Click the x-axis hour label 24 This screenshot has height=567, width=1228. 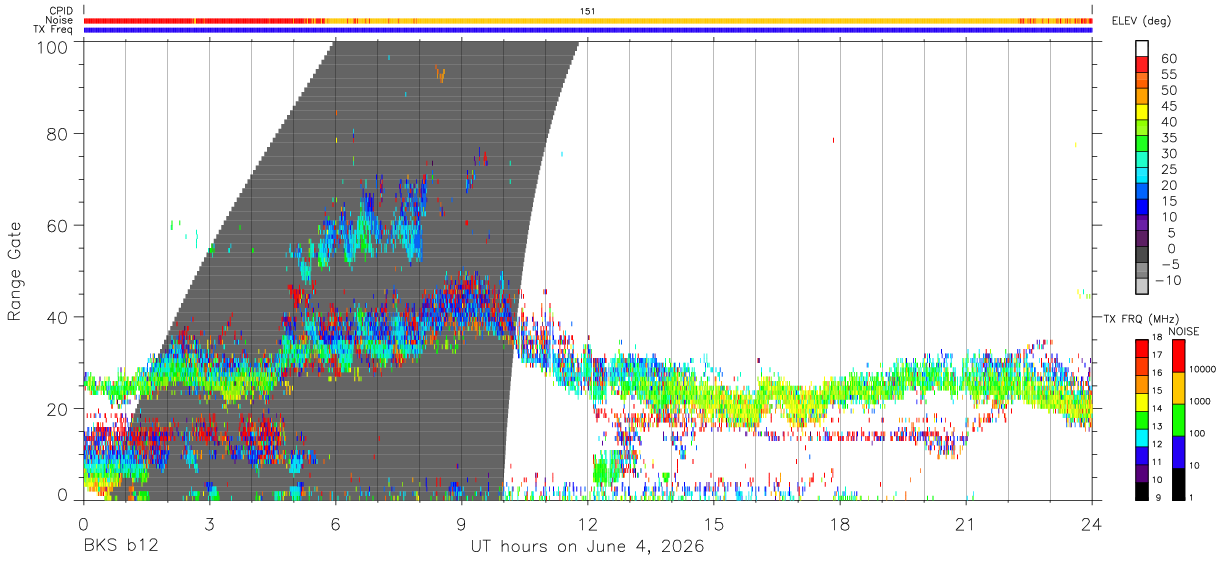[x=1092, y=523]
